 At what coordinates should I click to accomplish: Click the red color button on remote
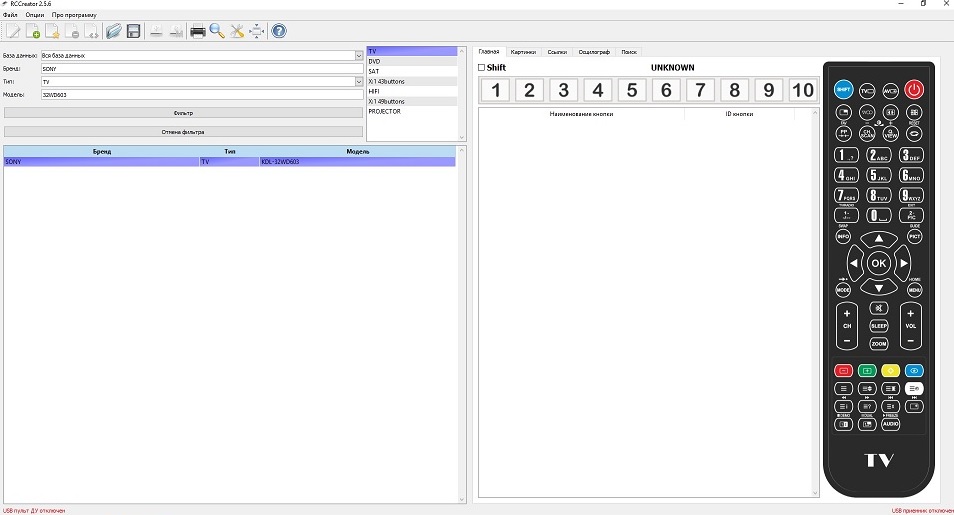click(x=843, y=371)
